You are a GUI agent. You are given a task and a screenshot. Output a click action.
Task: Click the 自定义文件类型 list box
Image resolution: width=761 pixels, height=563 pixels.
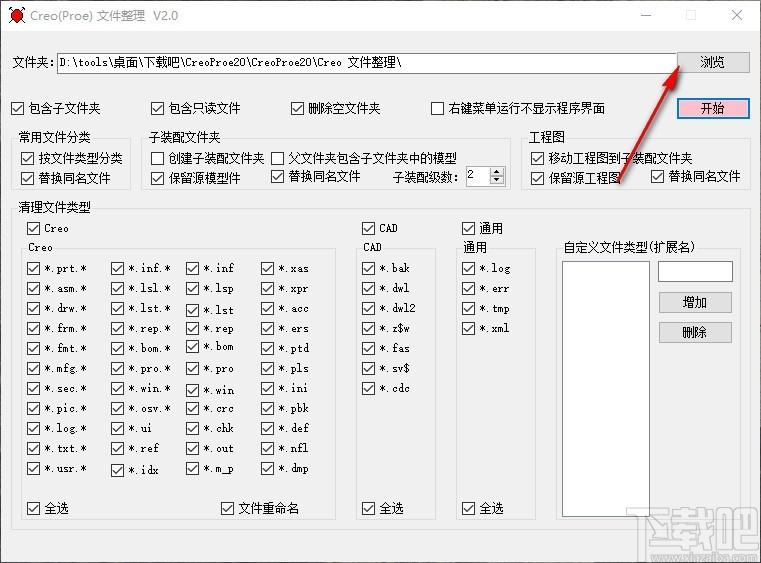(606, 389)
